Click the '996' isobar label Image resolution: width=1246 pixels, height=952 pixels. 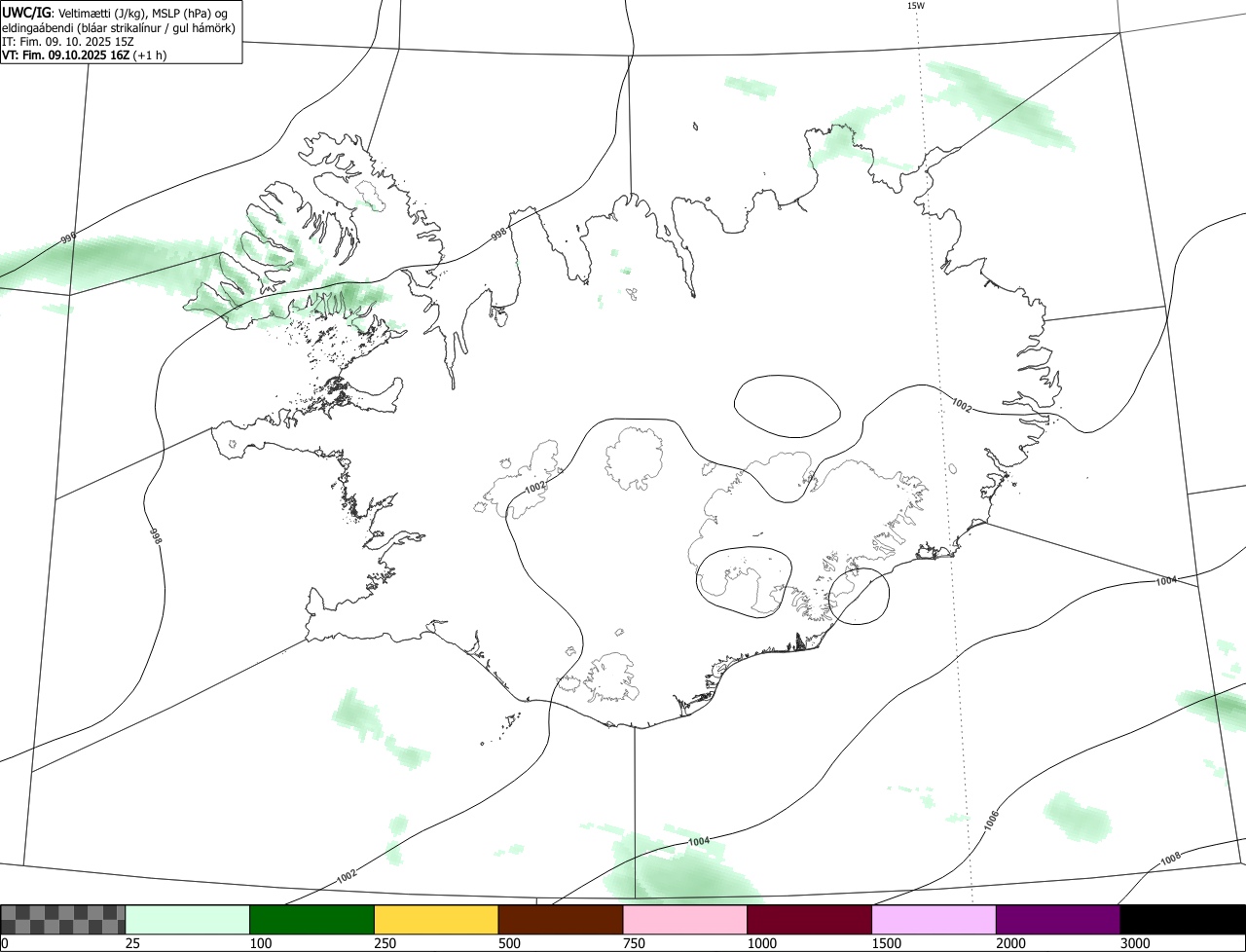click(67, 238)
